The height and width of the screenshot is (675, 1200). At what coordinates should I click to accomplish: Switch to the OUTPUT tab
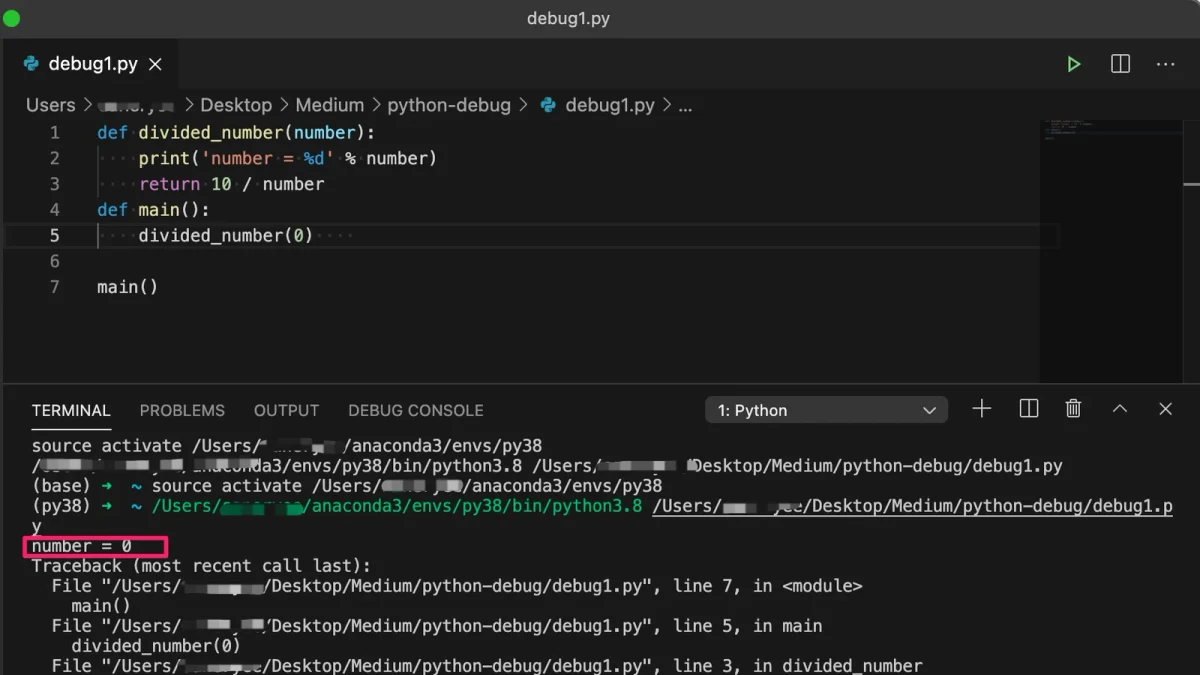coord(286,410)
